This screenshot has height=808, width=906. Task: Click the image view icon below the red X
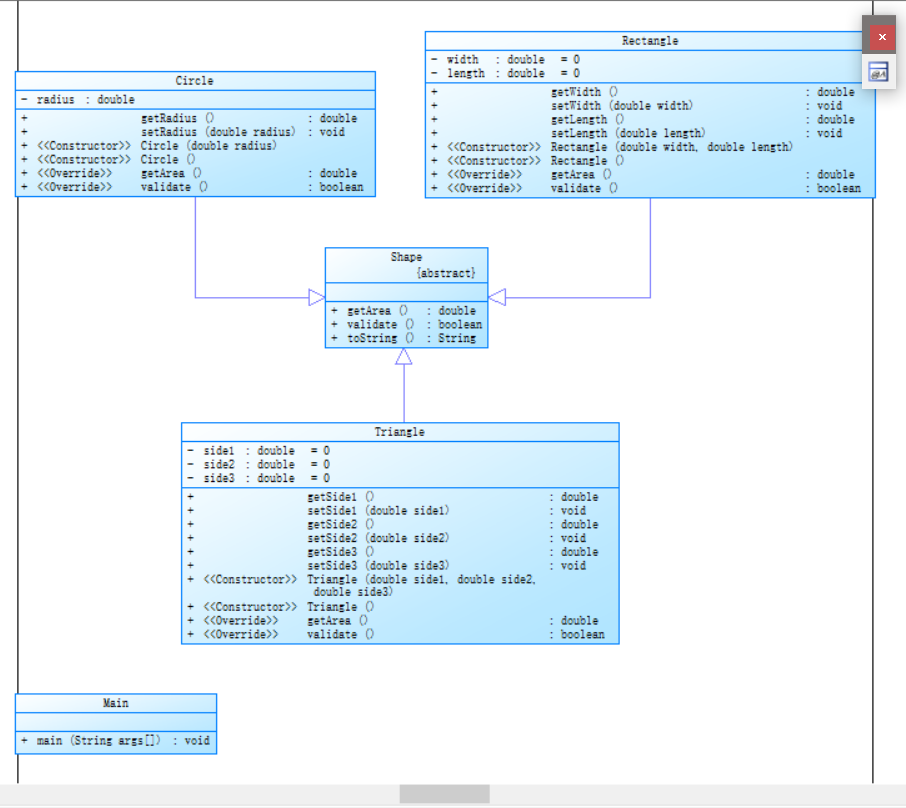pyautogui.click(x=878, y=72)
